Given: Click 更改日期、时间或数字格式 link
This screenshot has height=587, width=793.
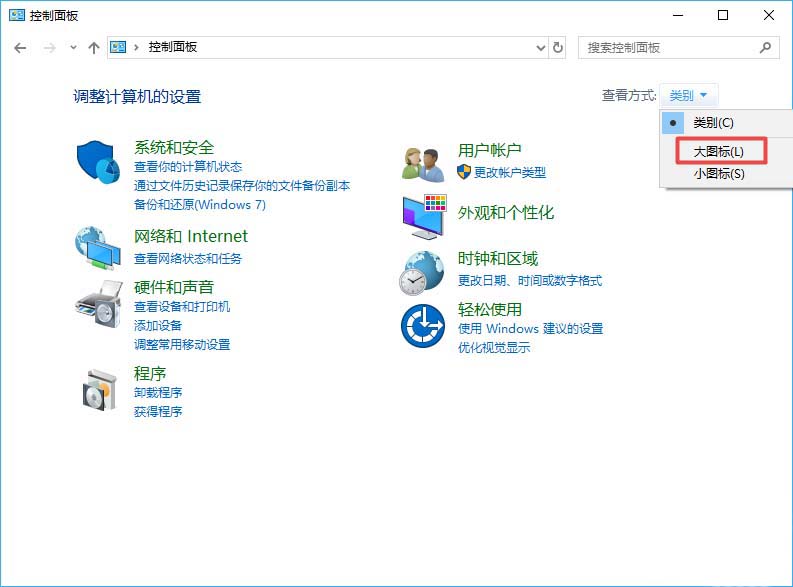Looking at the screenshot, I should (x=530, y=281).
